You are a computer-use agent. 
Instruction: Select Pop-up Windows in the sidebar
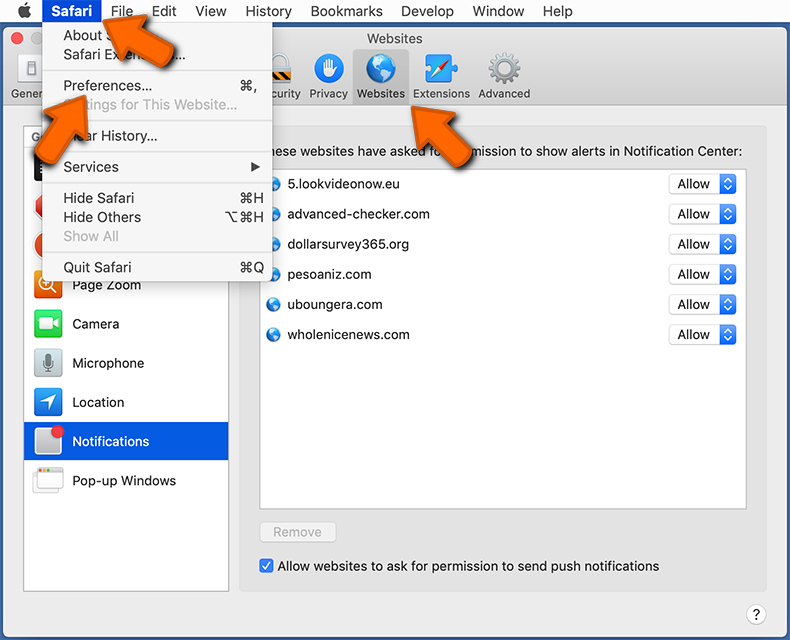coord(126,480)
